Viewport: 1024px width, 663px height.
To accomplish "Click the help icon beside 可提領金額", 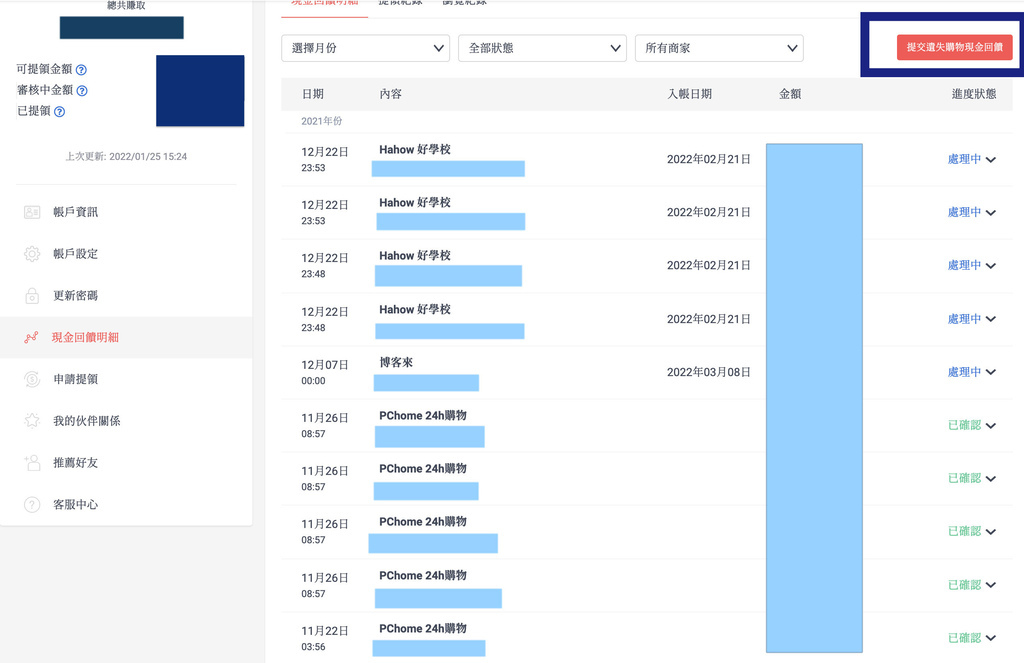I will pyautogui.click(x=81, y=70).
